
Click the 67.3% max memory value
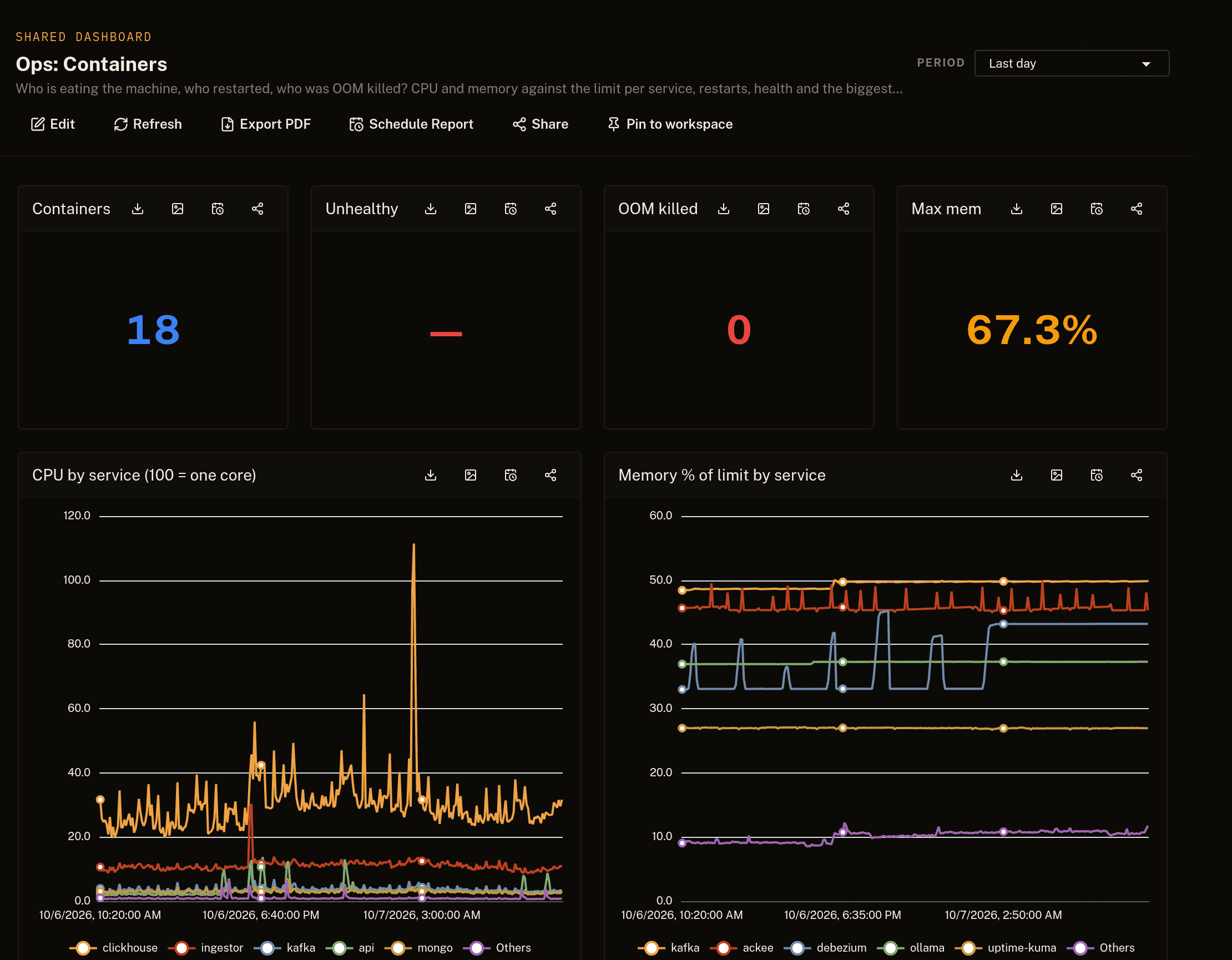[x=1032, y=330]
